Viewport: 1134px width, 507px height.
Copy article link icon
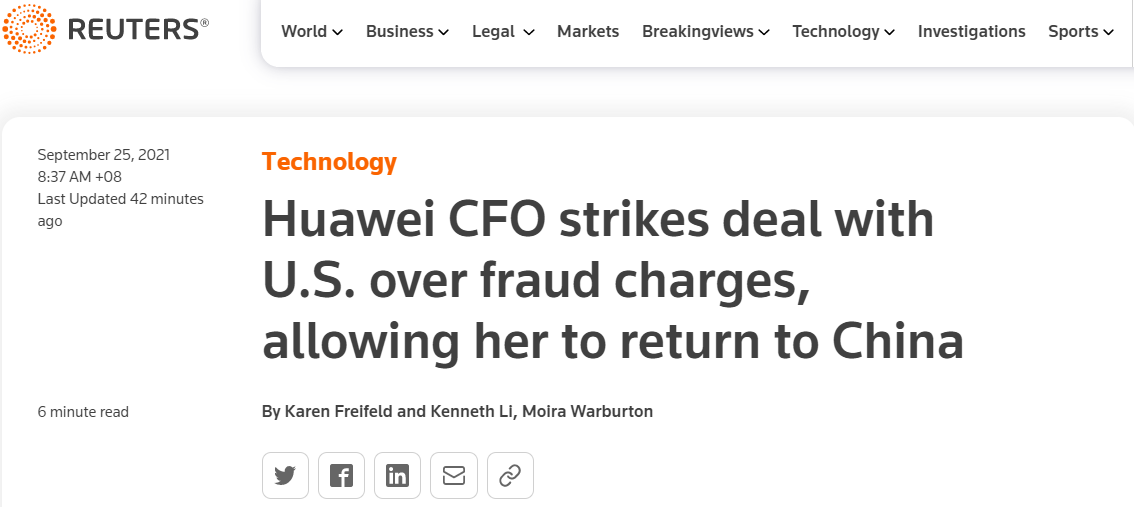click(510, 476)
